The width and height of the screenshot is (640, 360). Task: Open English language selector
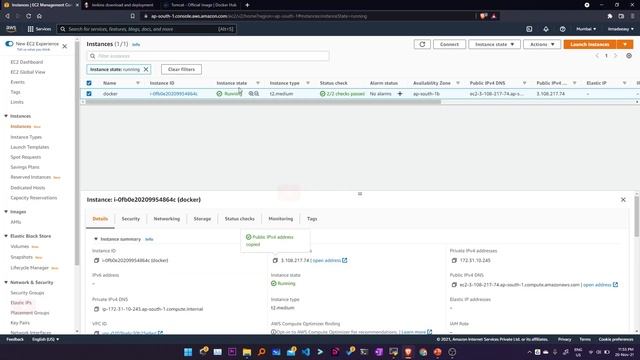[45, 339]
